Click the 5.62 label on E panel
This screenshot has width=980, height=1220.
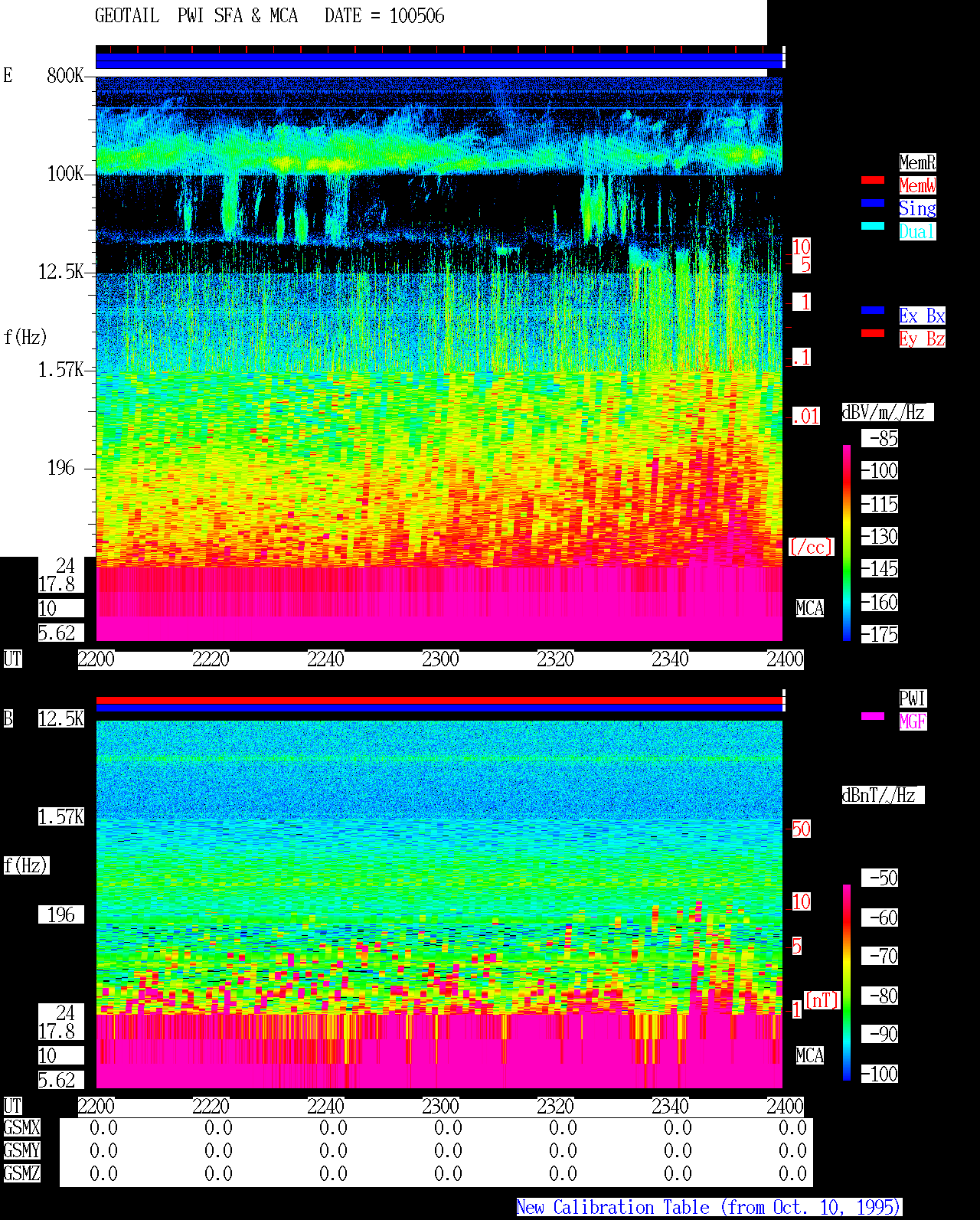57,633
